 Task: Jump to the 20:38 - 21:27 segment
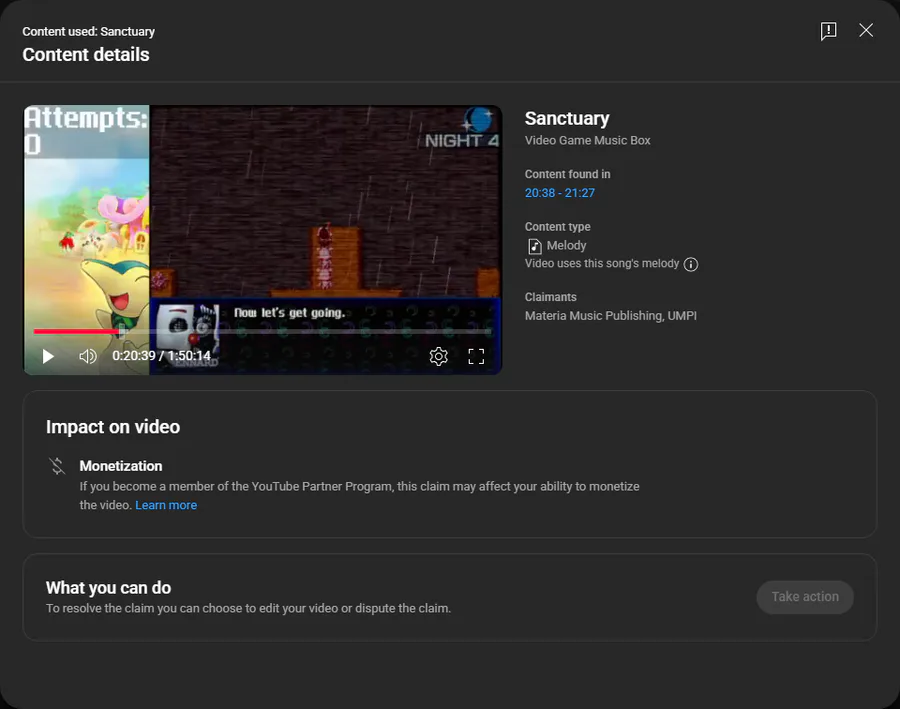(560, 193)
